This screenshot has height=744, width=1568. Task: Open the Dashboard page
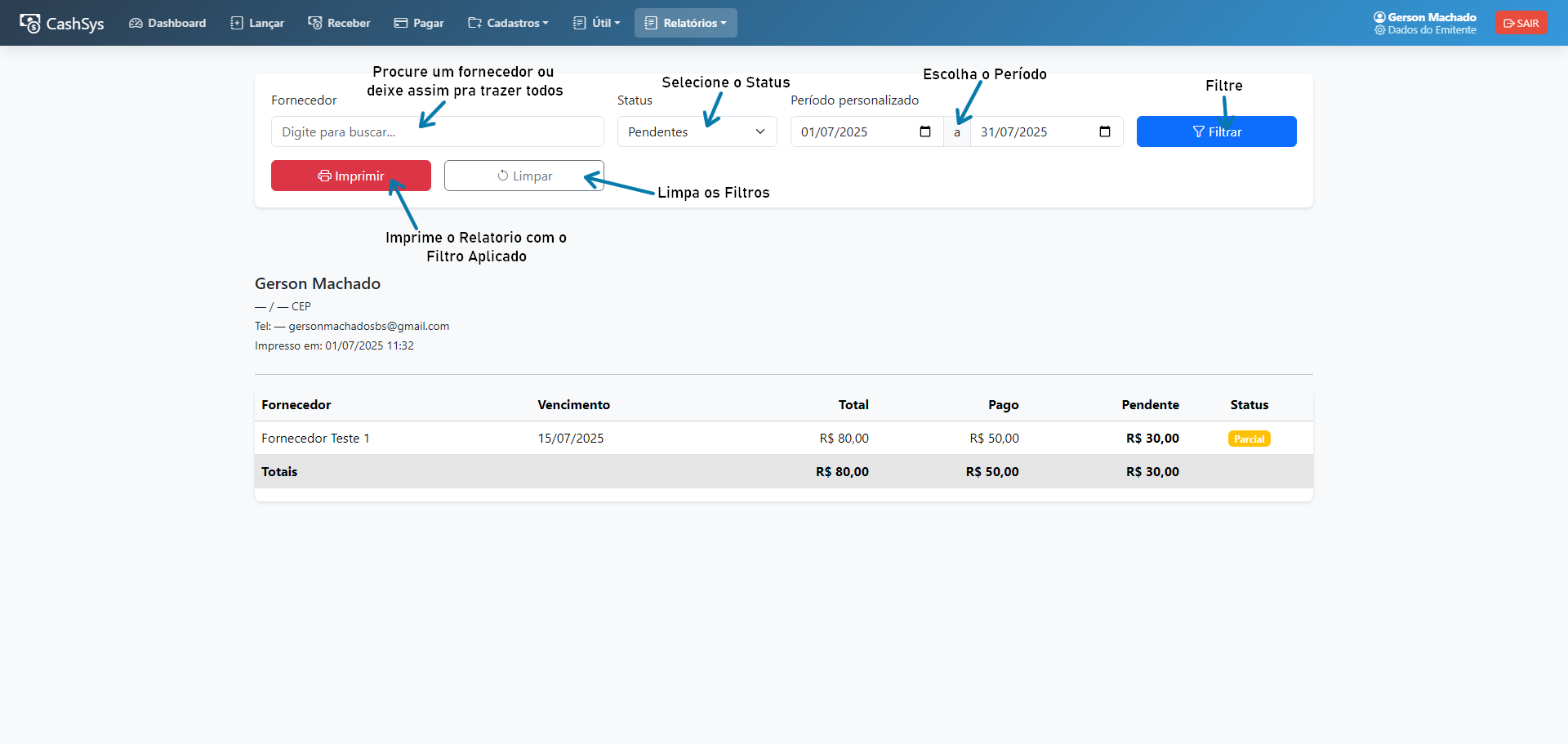167,23
